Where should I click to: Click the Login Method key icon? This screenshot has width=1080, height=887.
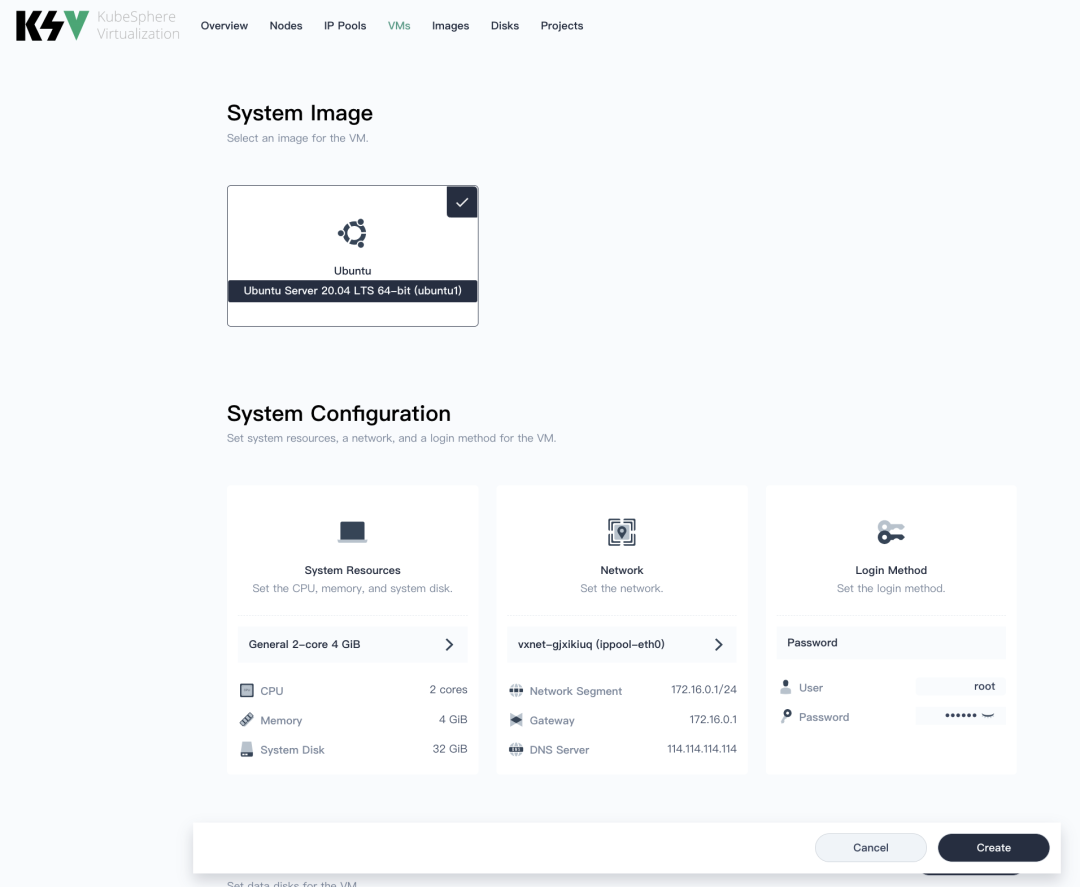(891, 532)
